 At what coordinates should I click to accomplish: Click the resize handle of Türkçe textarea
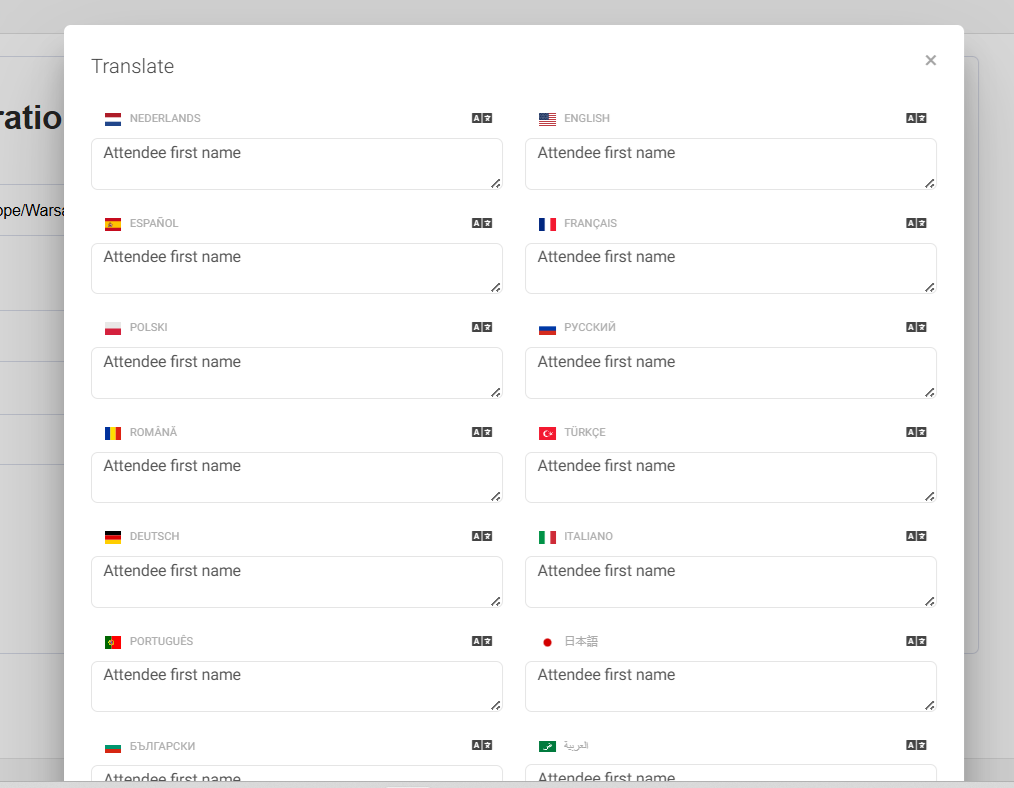(929, 496)
